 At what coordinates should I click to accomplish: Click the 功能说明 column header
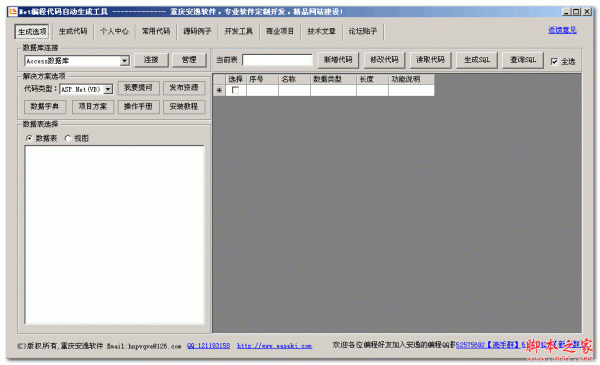point(411,79)
